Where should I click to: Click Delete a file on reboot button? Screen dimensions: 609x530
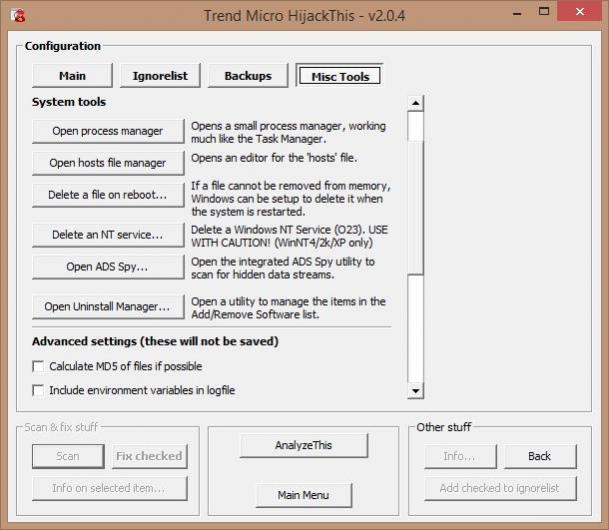click(x=108, y=195)
